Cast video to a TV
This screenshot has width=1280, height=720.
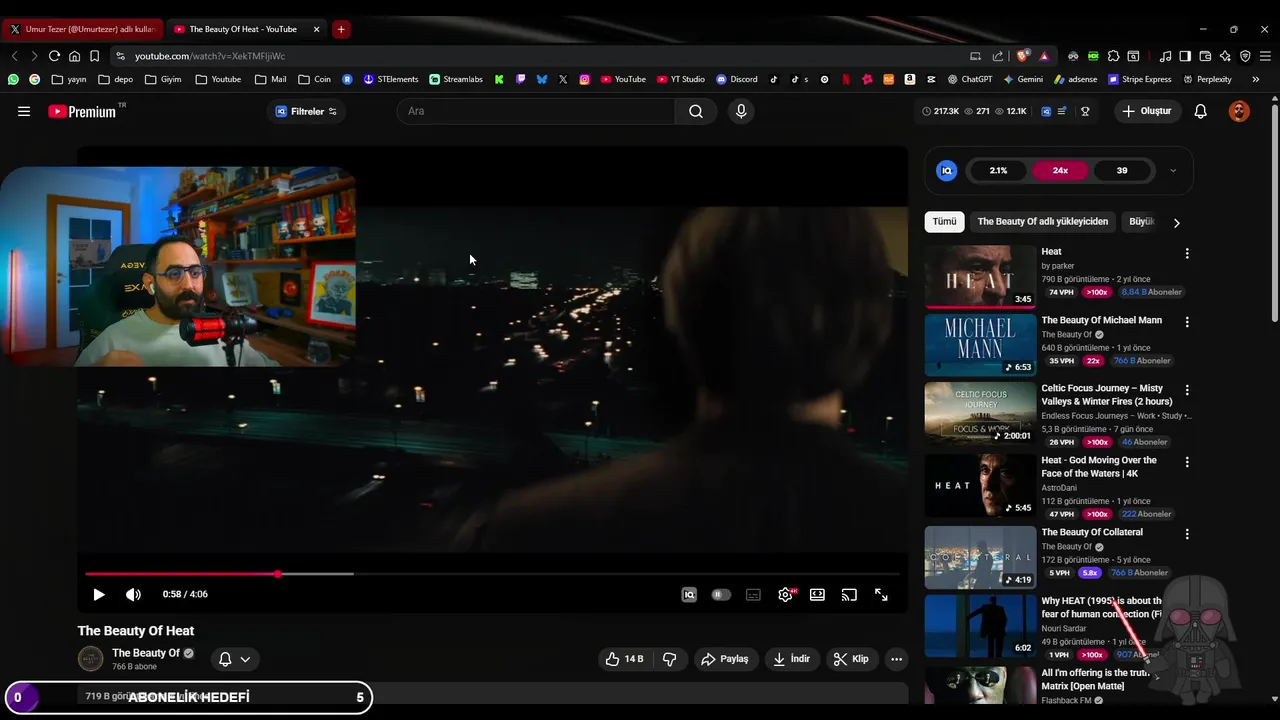pos(849,594)
